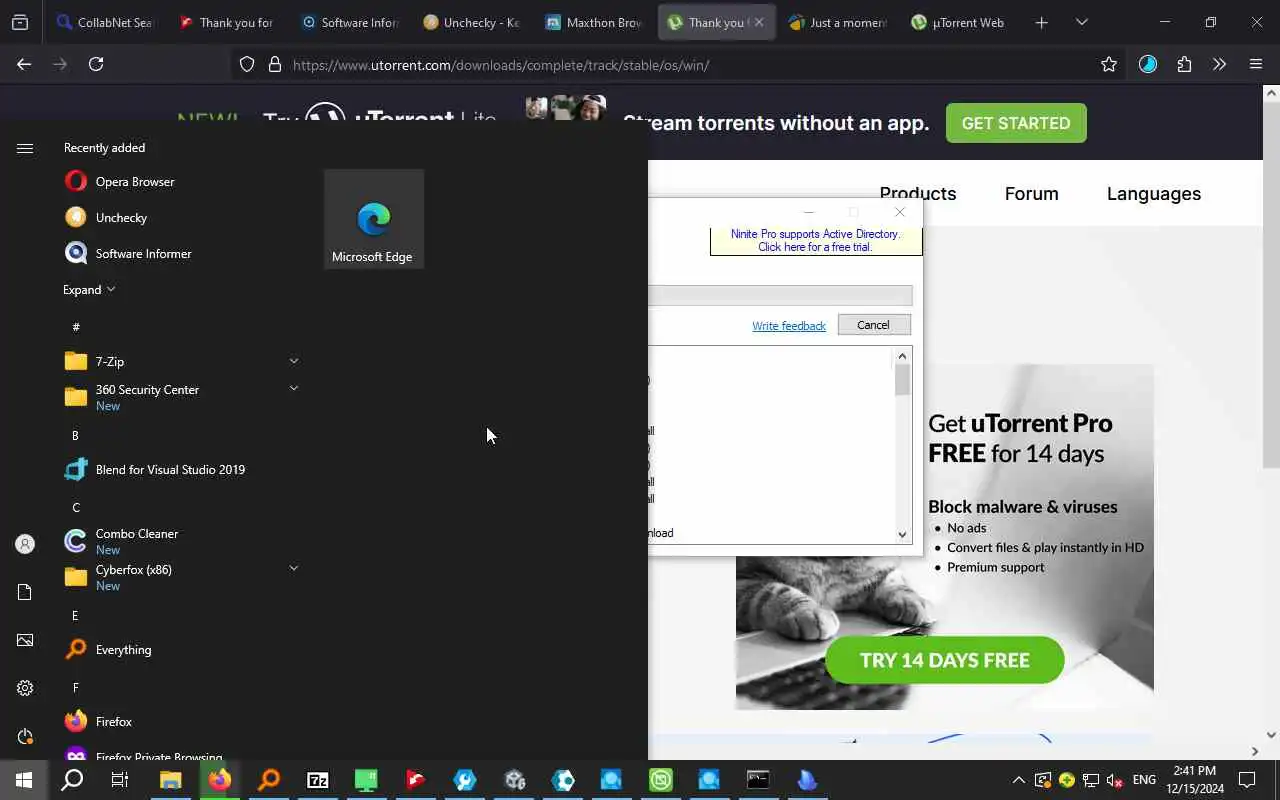This screenshot has width=1280, height=800.
Task: Click the webpage vertical scrollbar thumb
Action: click(1271, 285)
